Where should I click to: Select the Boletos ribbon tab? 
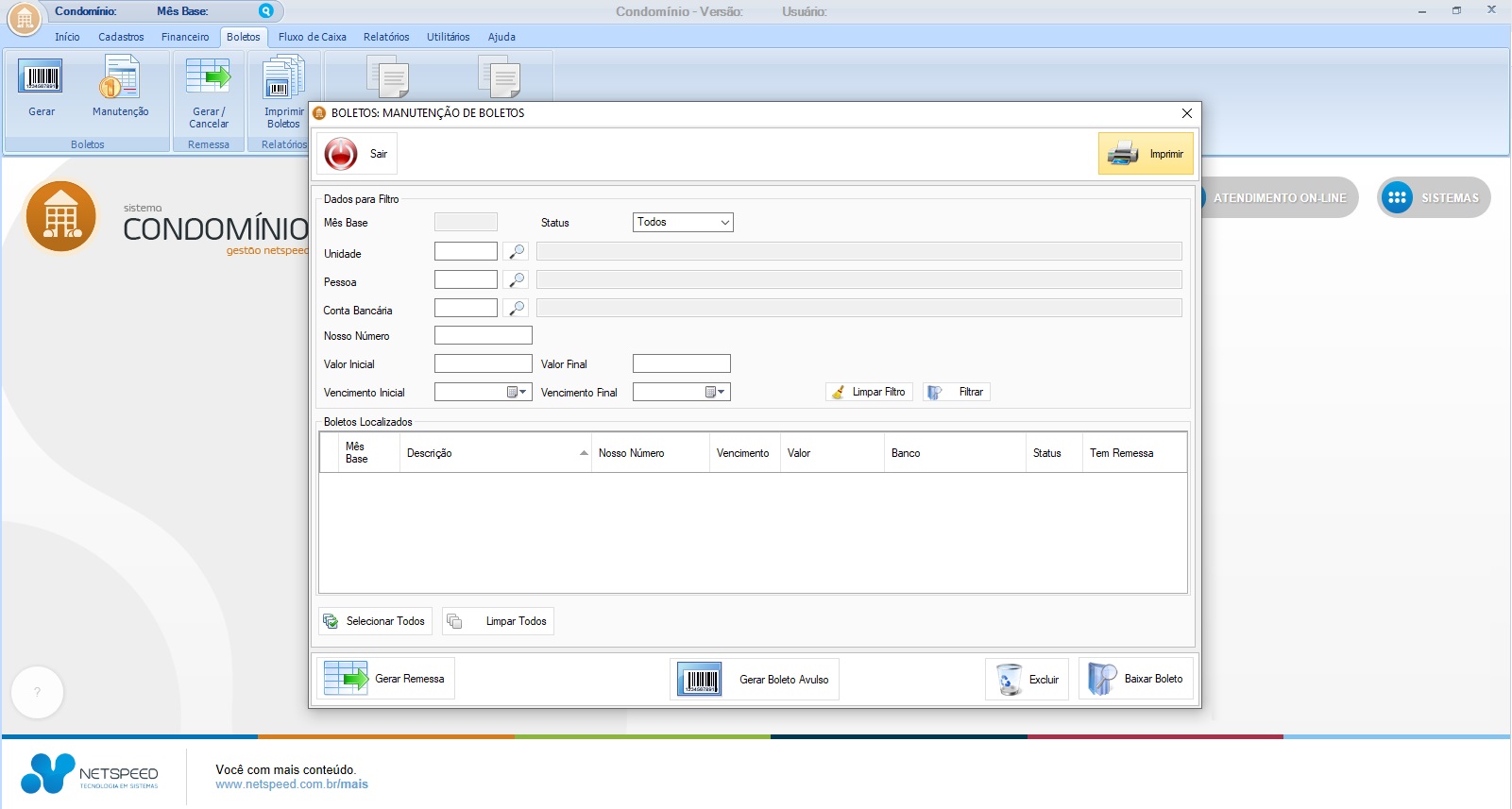pos(243,37)
